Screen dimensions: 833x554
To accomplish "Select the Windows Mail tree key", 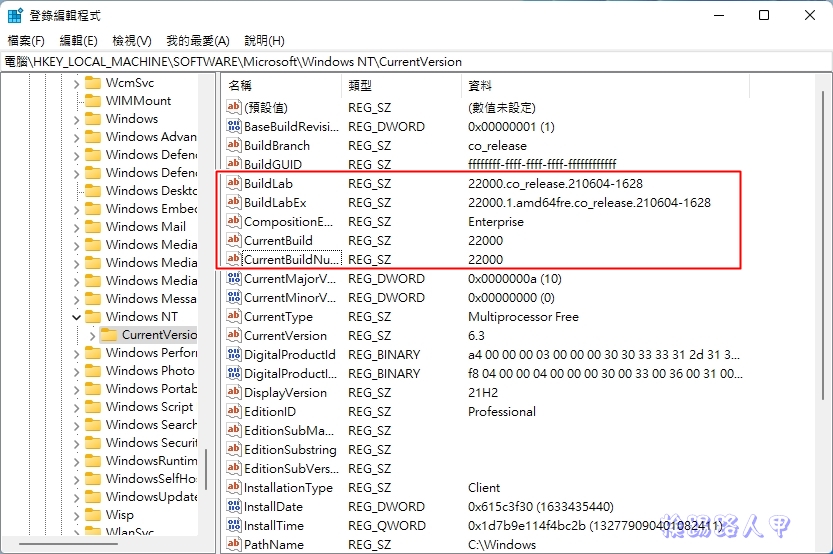I will 145,227.
